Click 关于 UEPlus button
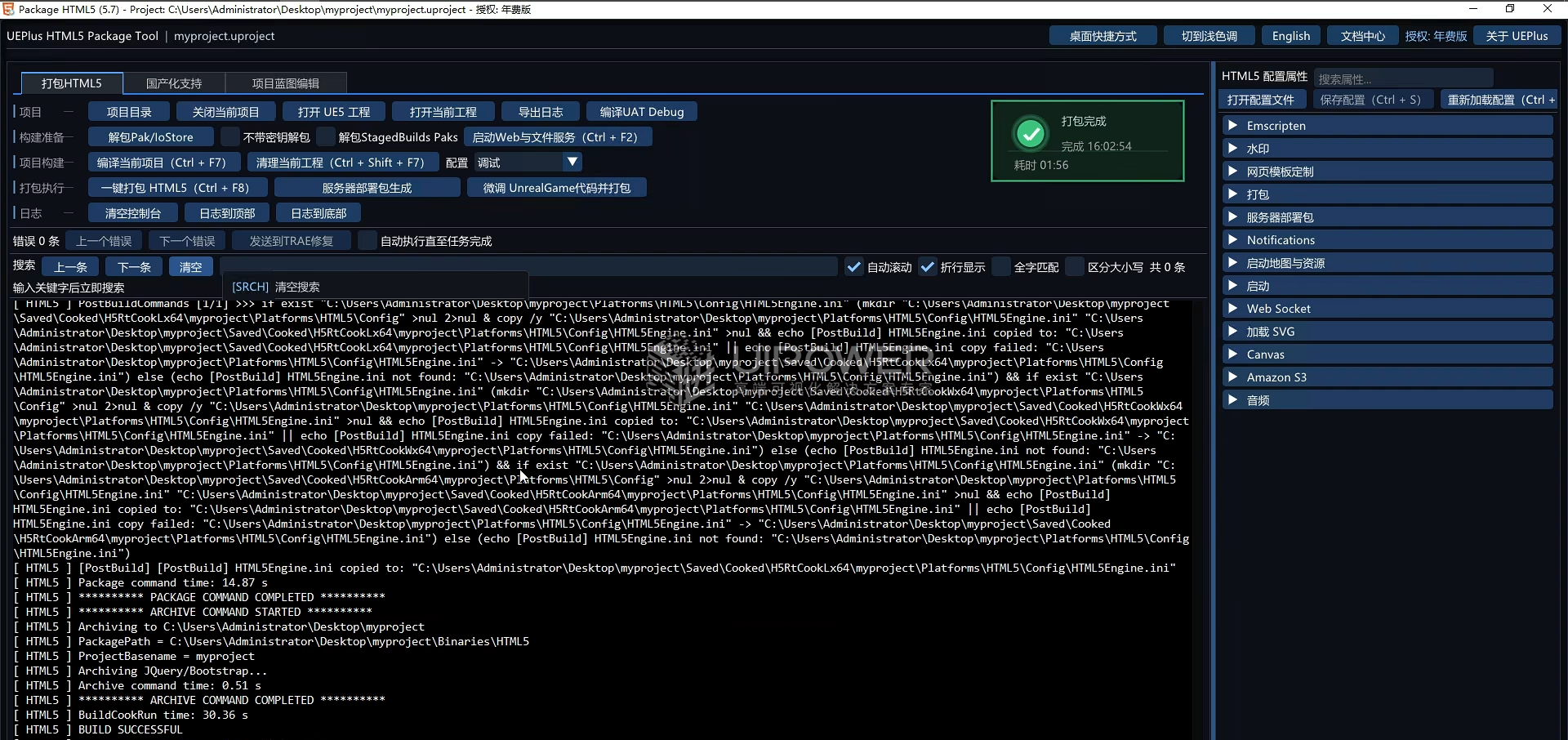1568x740 pixels. [1517, 36]
